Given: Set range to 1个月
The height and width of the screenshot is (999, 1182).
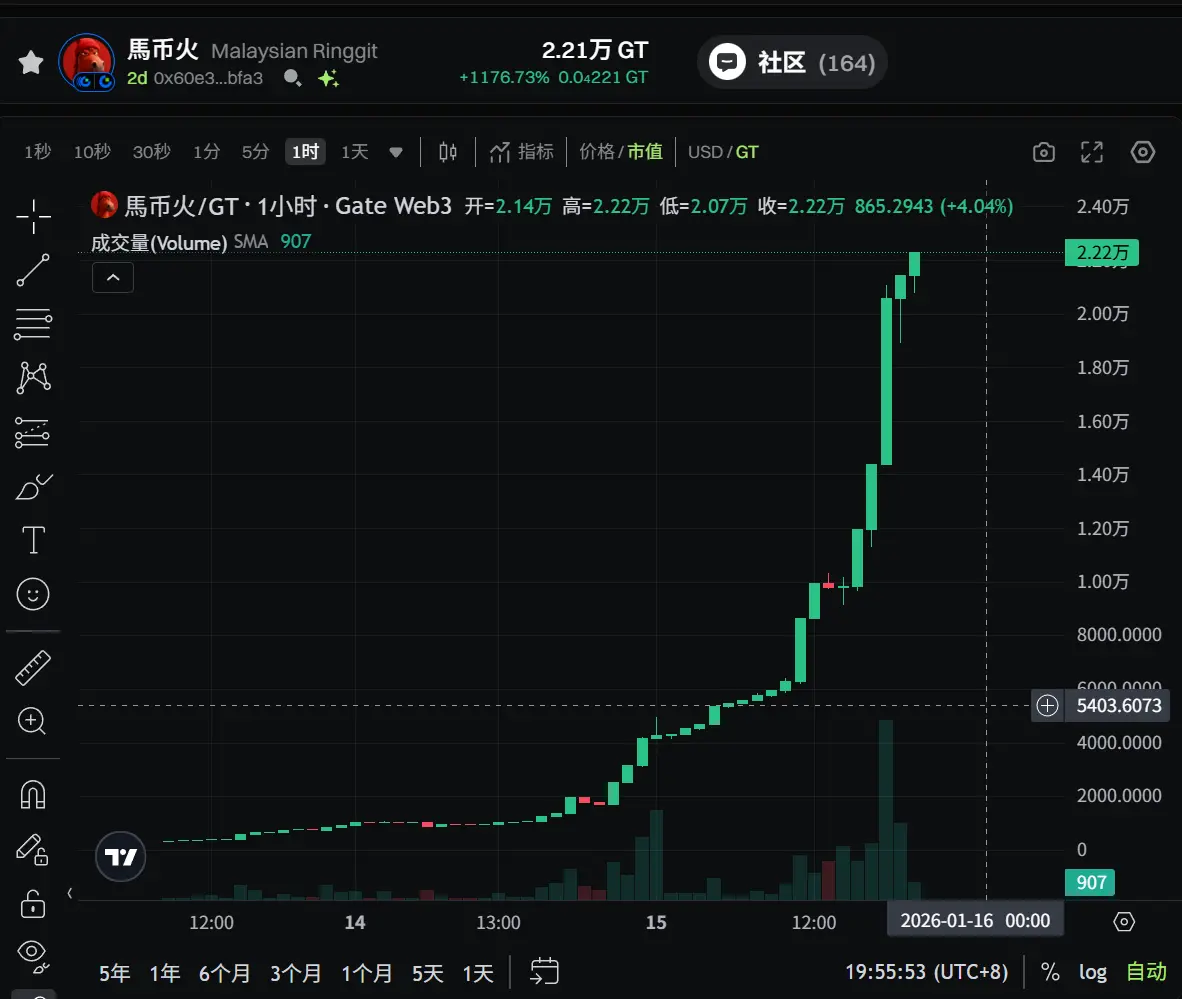Looking at the screenshot, I should tap(366, 973).
